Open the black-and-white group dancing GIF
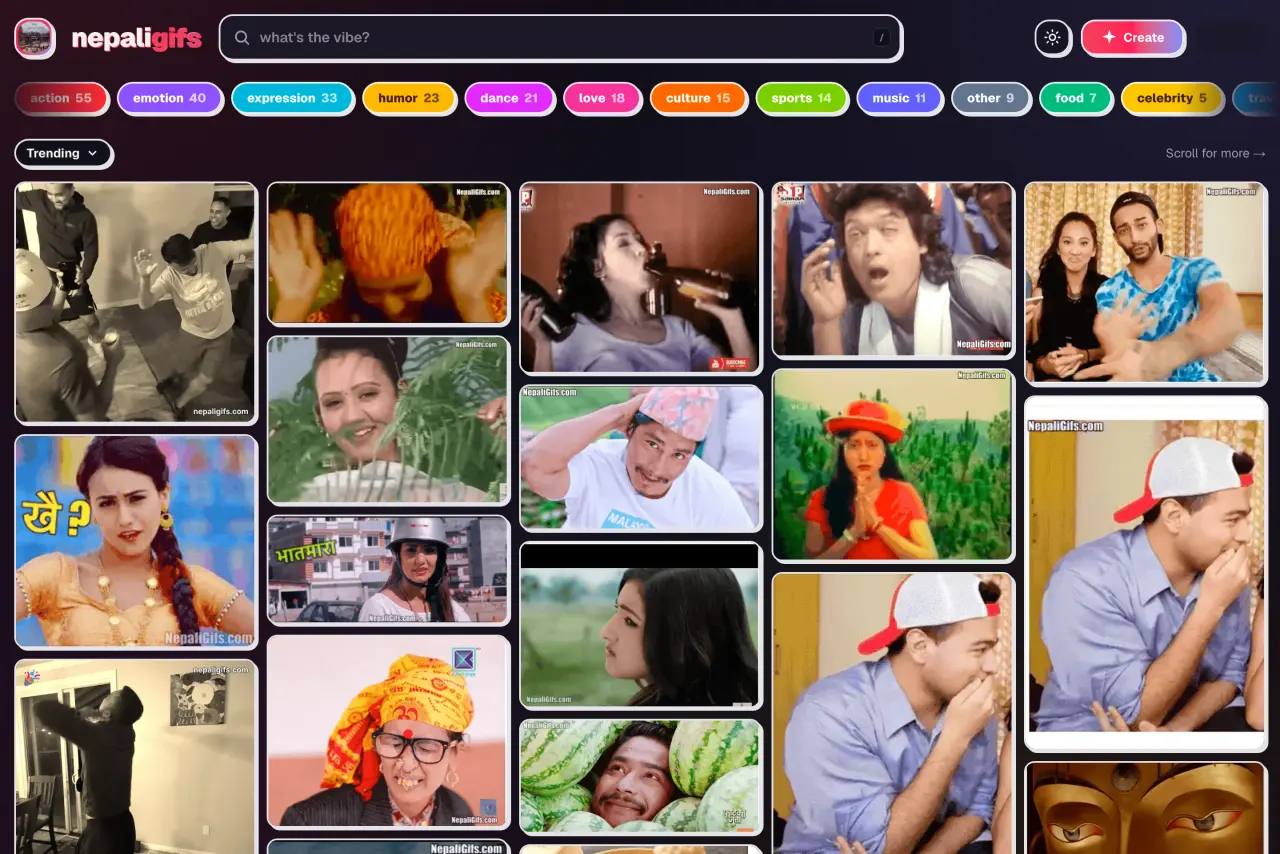Image resolution: width=1280 pixels, height=854 pixels. point(136,303)
